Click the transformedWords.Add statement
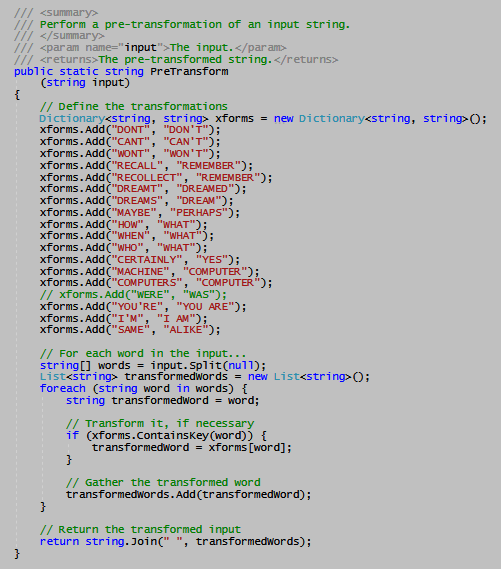The height and width of the screenshot is (569, 501). point(189,494)
